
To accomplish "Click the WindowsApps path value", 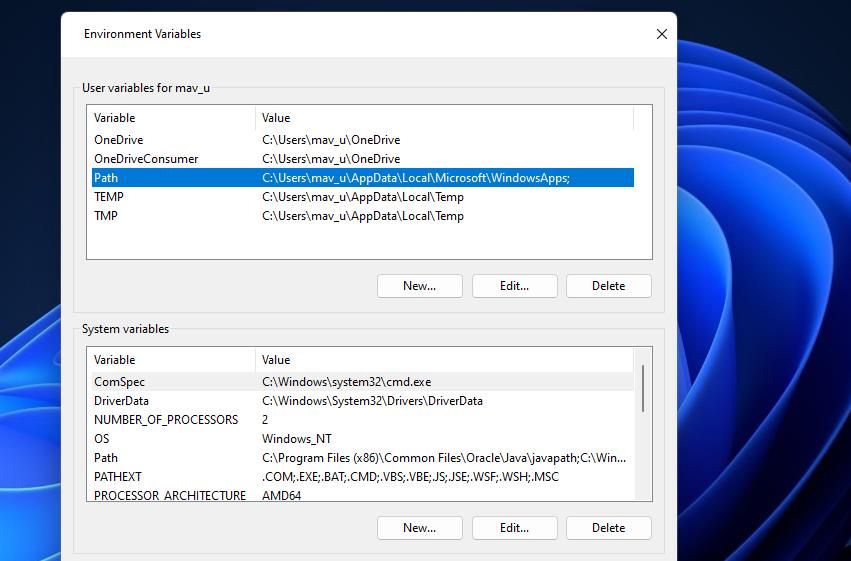I will 416,178.
